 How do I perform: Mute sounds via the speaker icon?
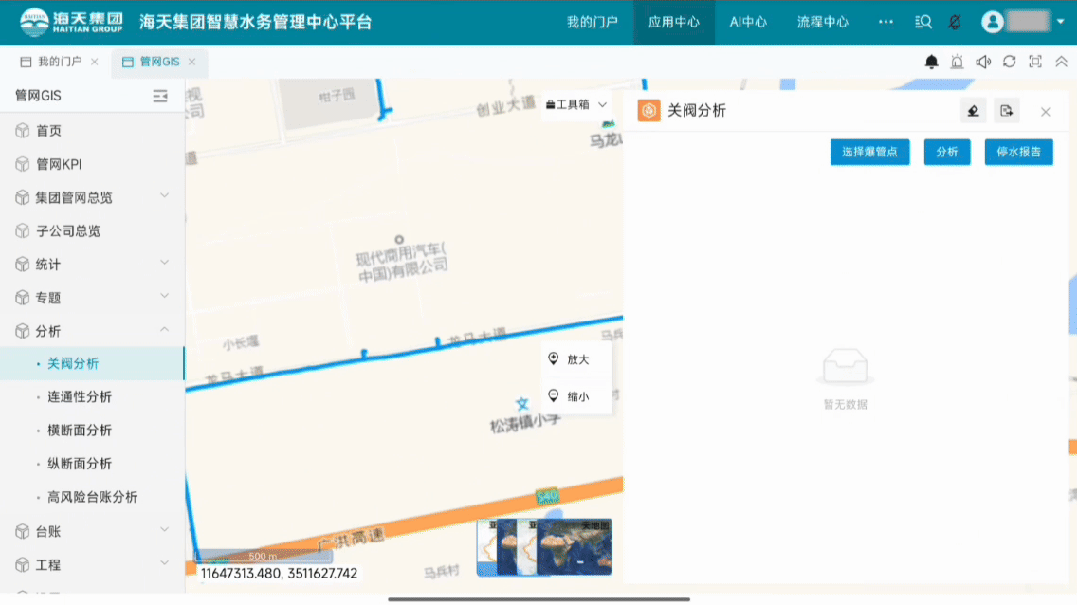(x=983, y=61)
